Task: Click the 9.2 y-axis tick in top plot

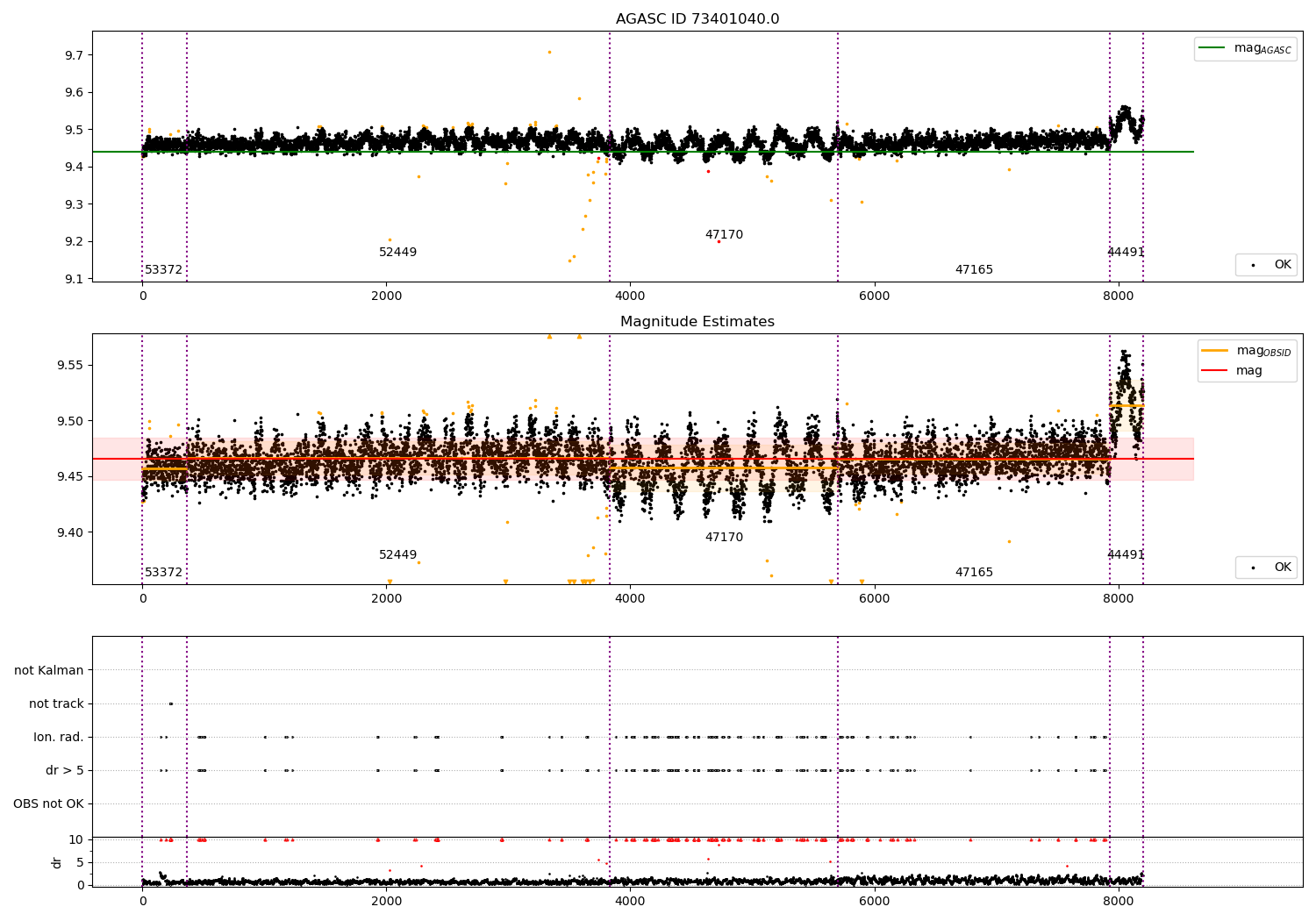Action: 75,242
